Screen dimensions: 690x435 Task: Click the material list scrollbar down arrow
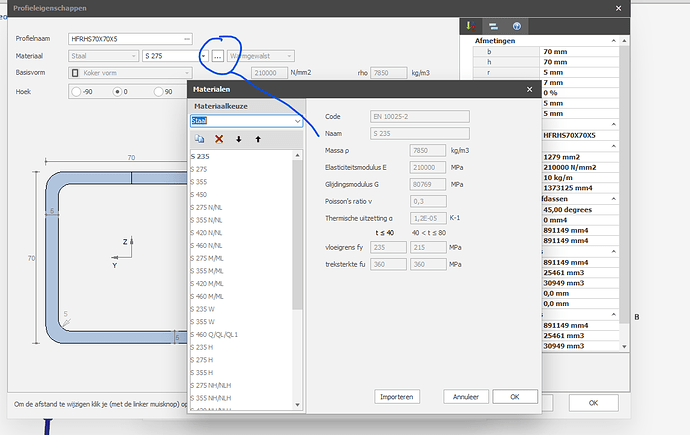click(297, 405)
